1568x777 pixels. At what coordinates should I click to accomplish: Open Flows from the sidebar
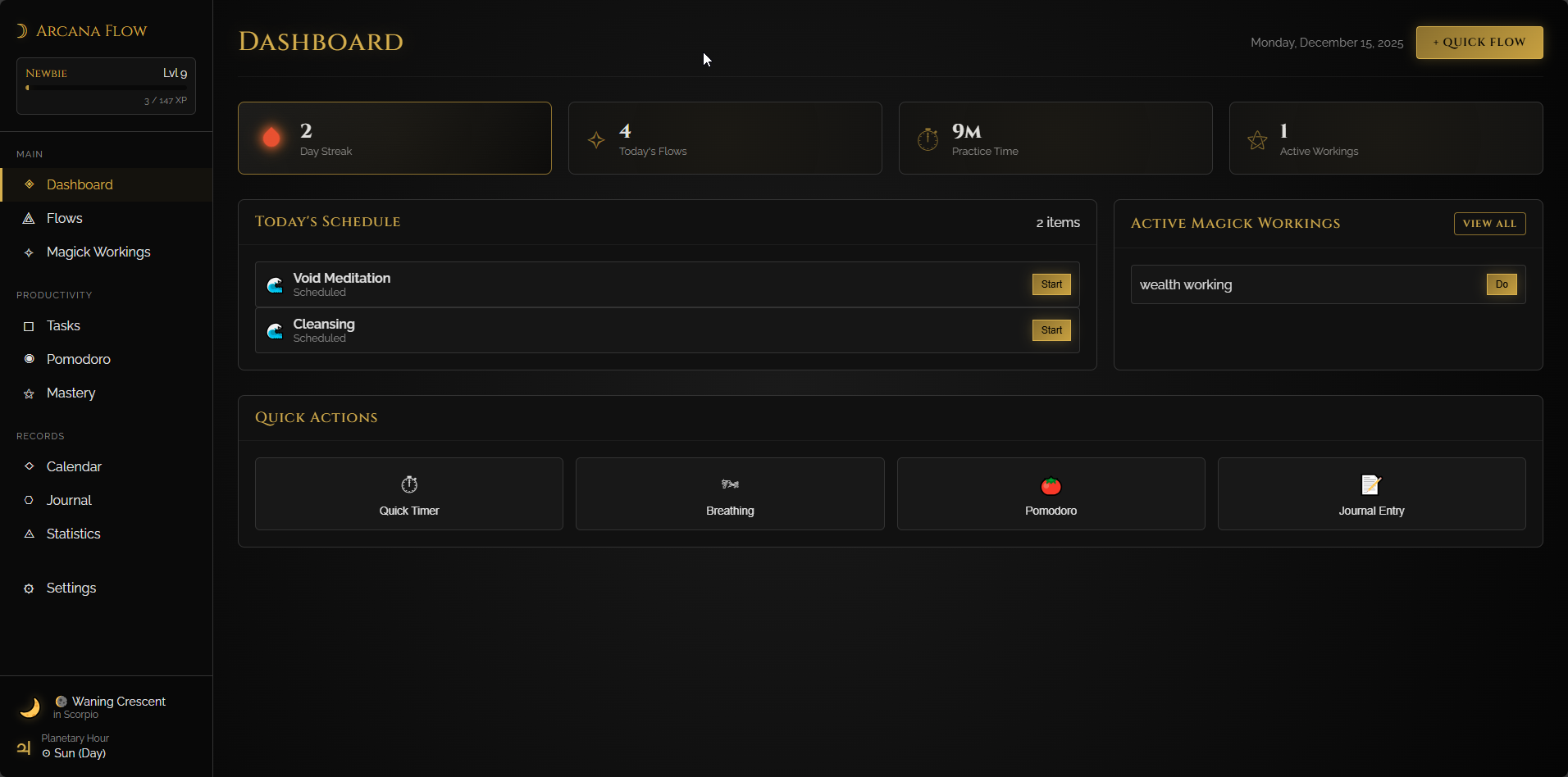(64, 218)
